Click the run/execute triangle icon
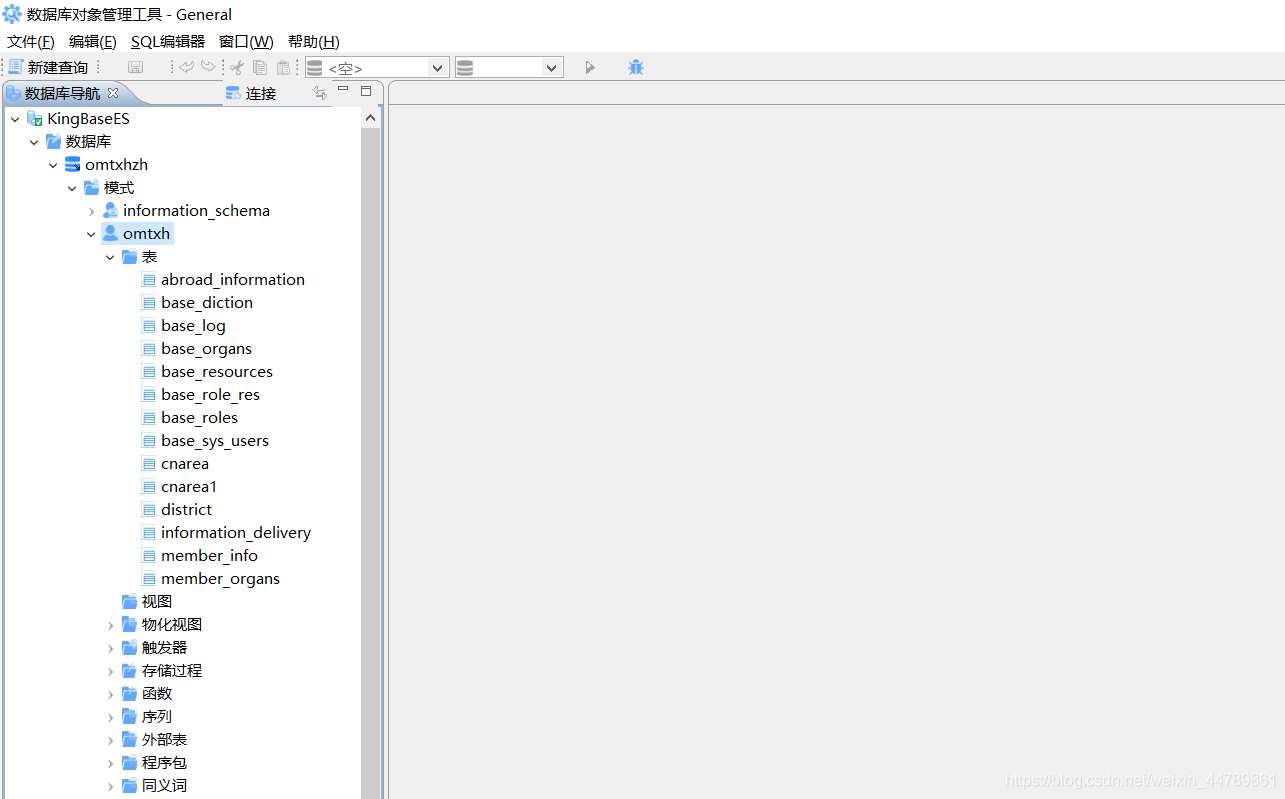This screenshot has width=1285, height=799. click(x=590, y=67)
